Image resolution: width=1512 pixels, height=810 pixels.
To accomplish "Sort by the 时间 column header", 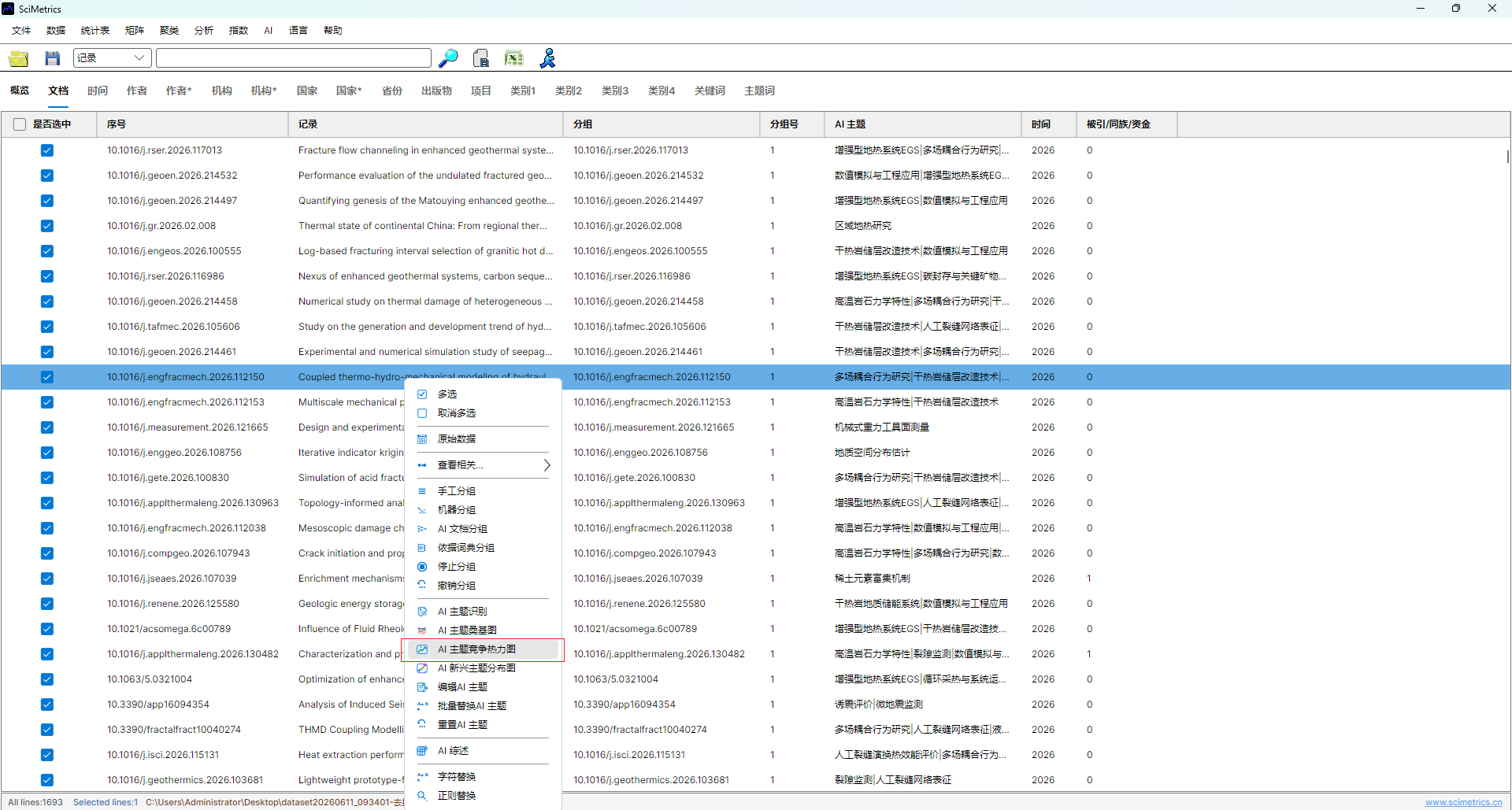I will [1049, 124].
